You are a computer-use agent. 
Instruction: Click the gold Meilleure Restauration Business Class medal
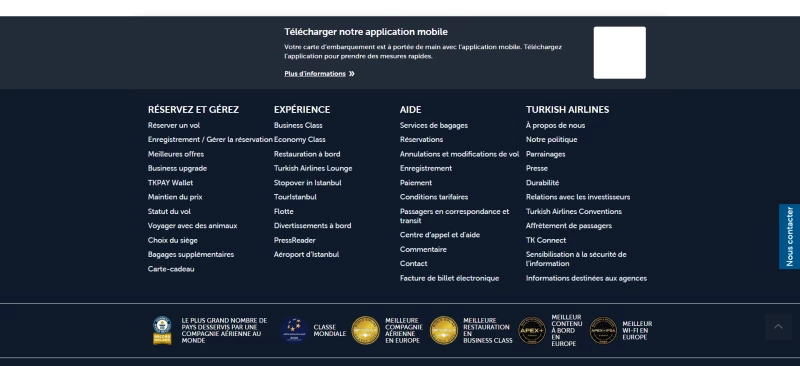point(444,330)
